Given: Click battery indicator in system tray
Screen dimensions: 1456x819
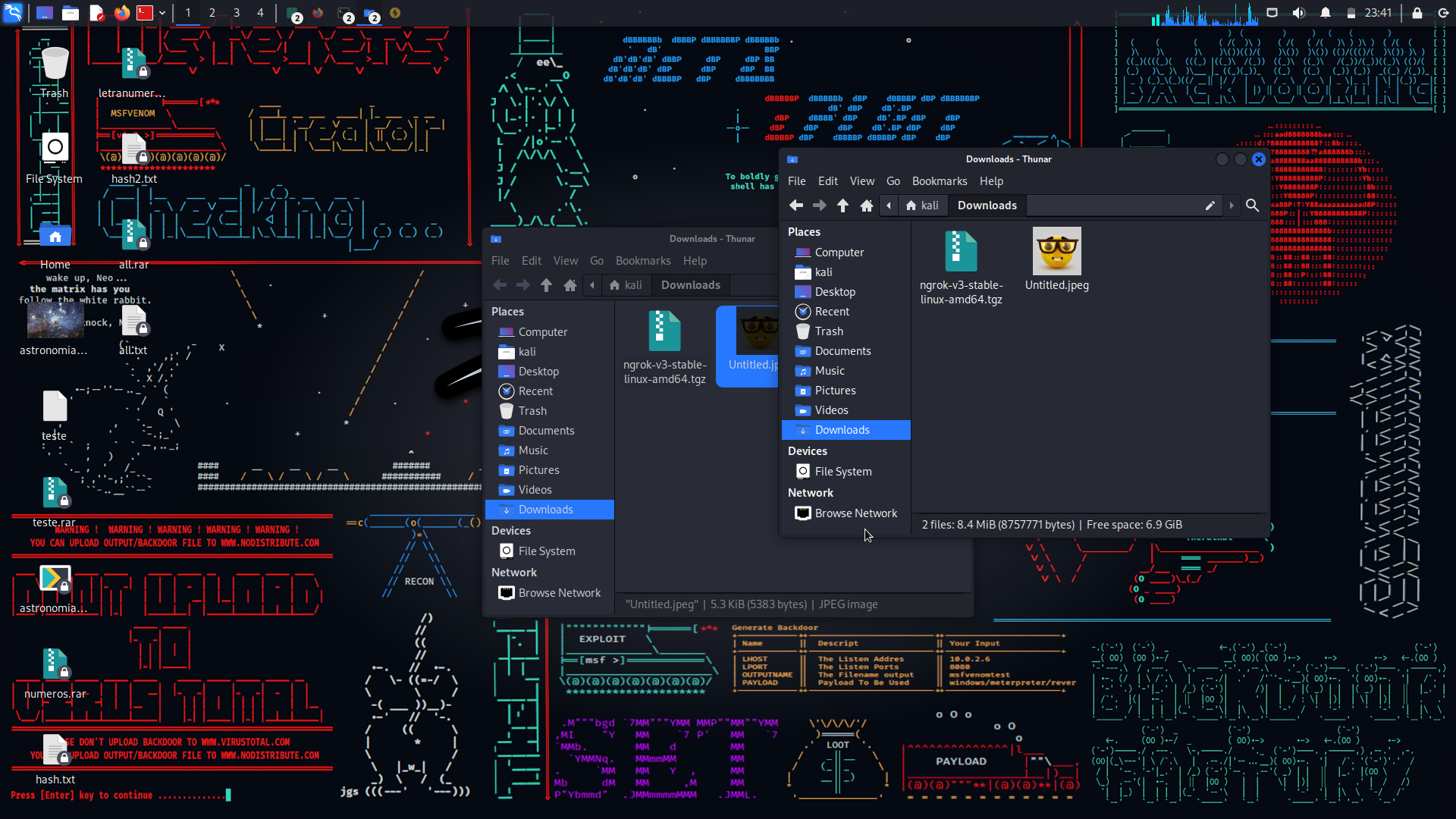Looking at the screenshot, I should (x=1351, y=13).
